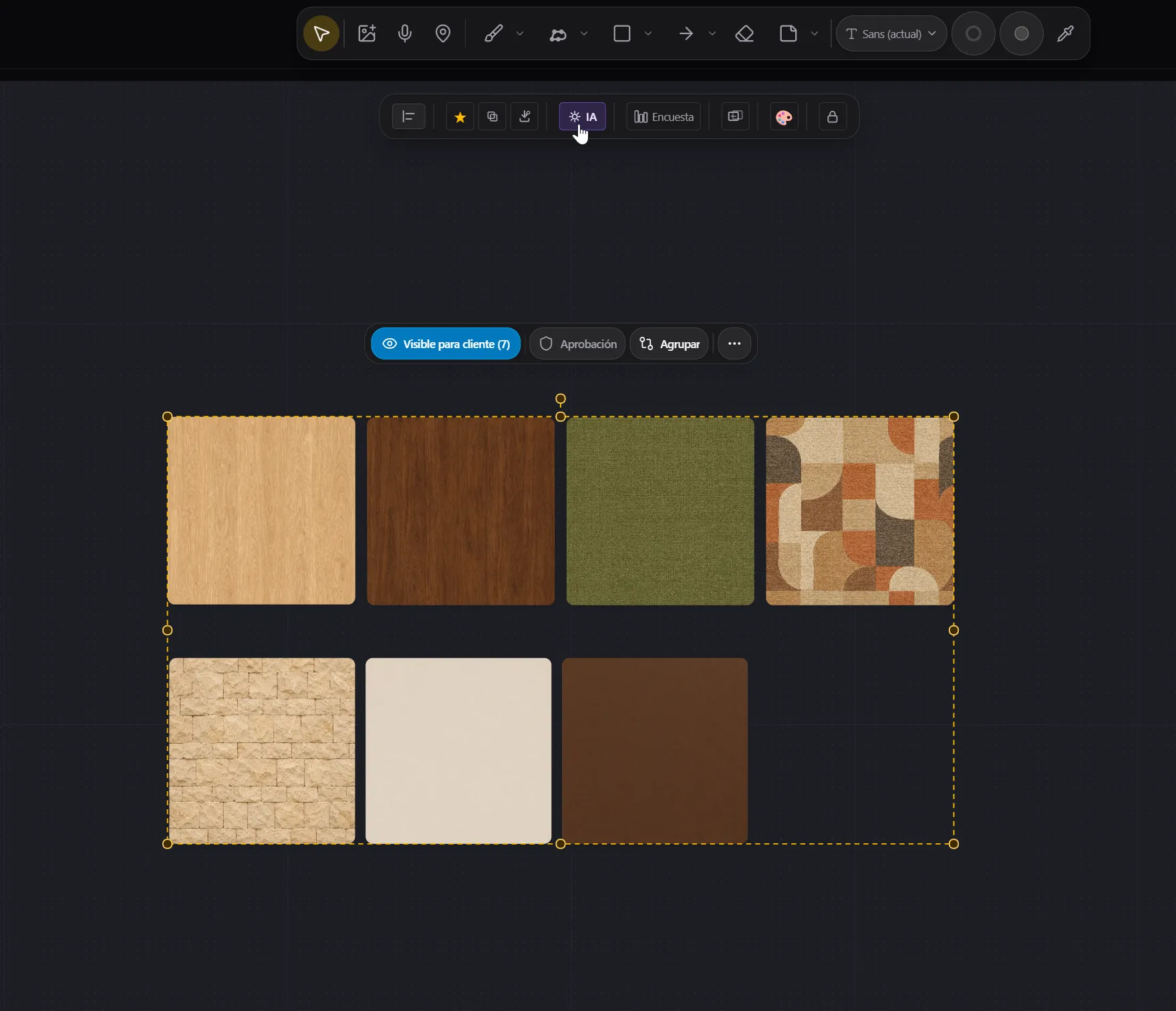
Task: Select the eraser tool
Action: pyautogui.click(x=744, y=33)
